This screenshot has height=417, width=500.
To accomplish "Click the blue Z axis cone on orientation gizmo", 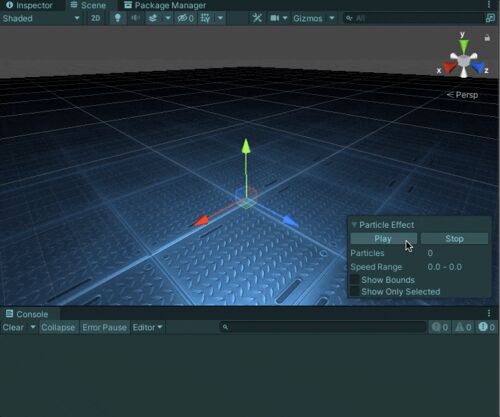I will 478,67.
